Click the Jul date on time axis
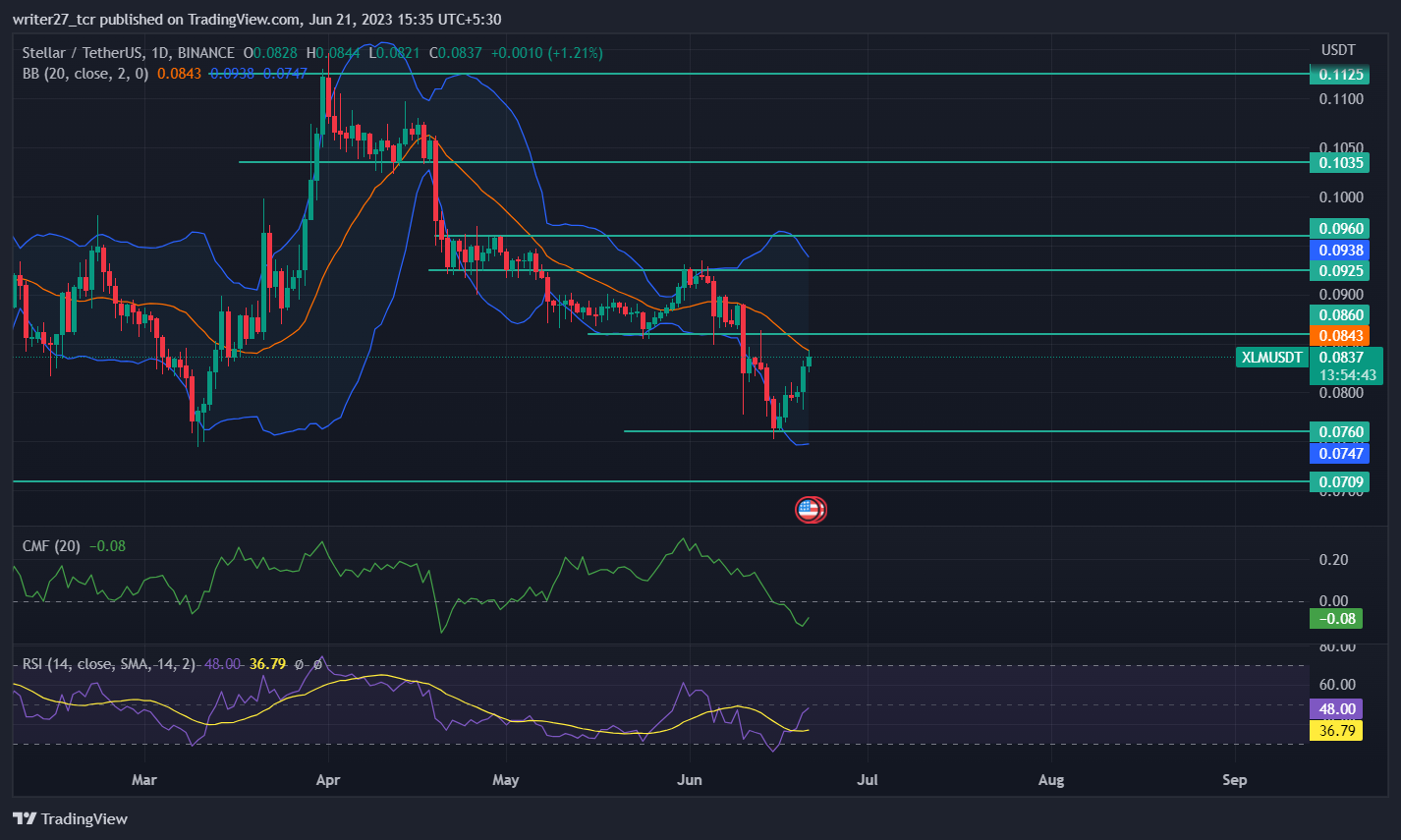The image size is (1401, 840). click(868, 780)
